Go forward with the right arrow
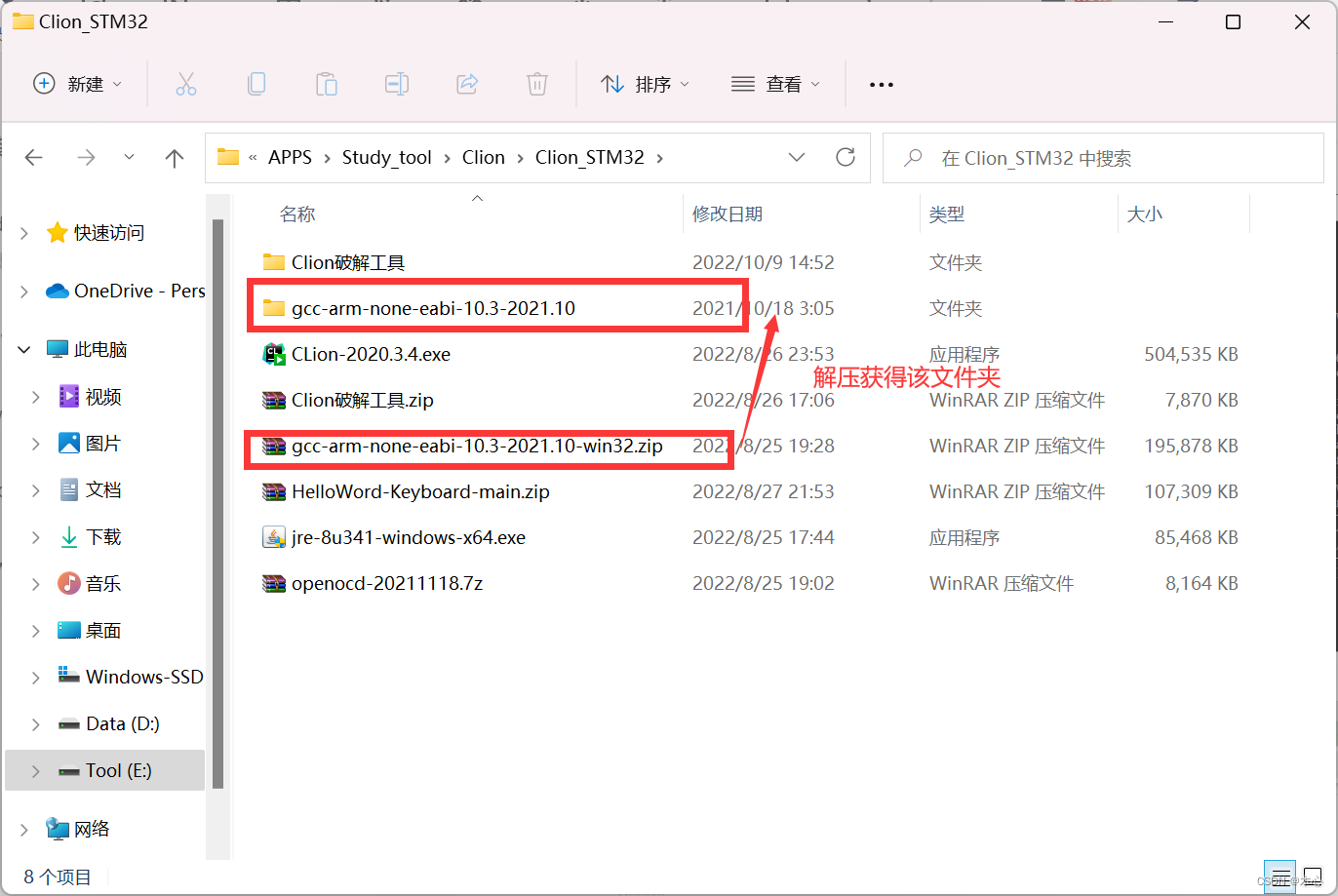This screenshot has height=896, width=1338. pos(86,158)
